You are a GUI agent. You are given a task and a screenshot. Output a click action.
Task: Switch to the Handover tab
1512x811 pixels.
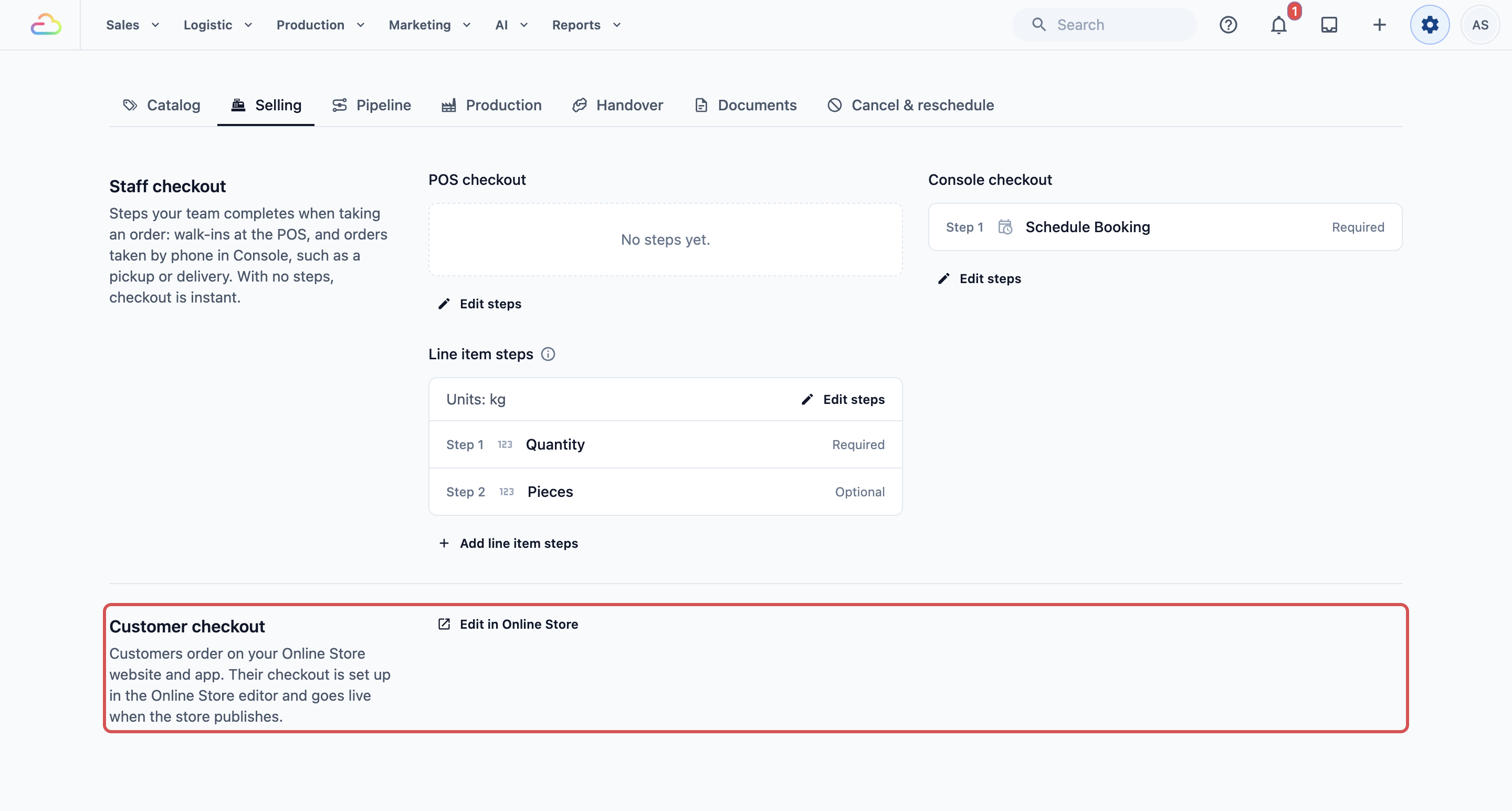[617, 105]
